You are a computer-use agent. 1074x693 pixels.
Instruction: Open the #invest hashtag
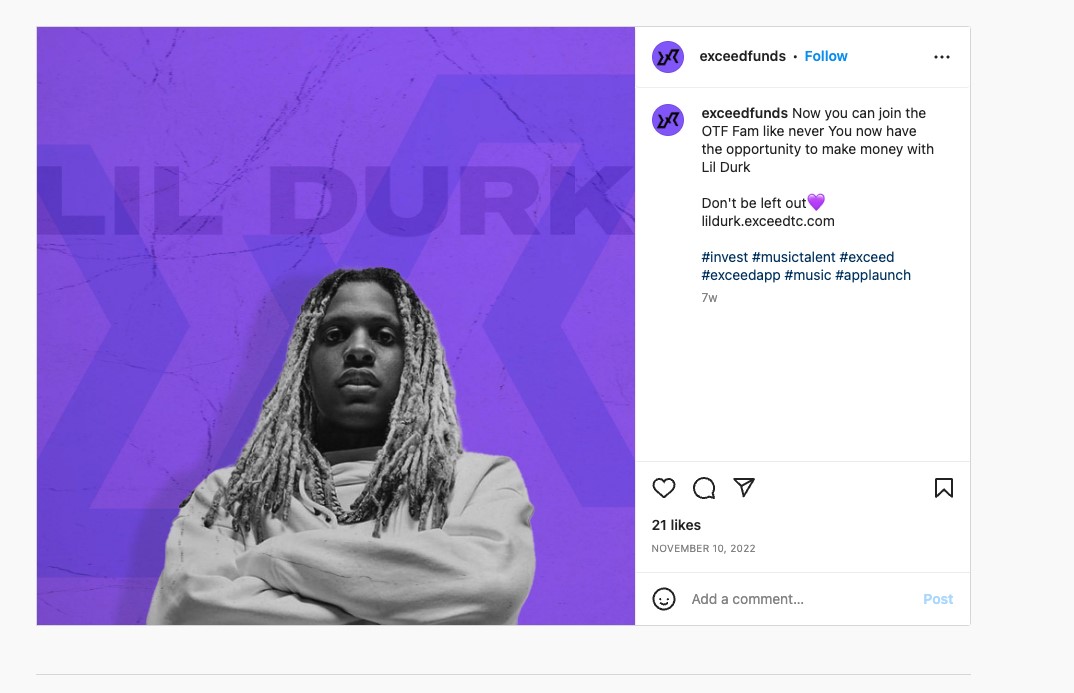(724, 257)
